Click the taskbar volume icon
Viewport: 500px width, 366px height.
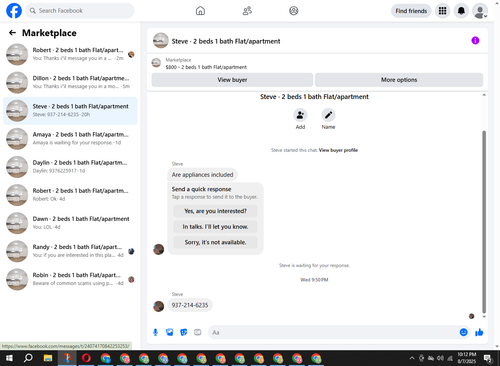(x=440, y=358)
